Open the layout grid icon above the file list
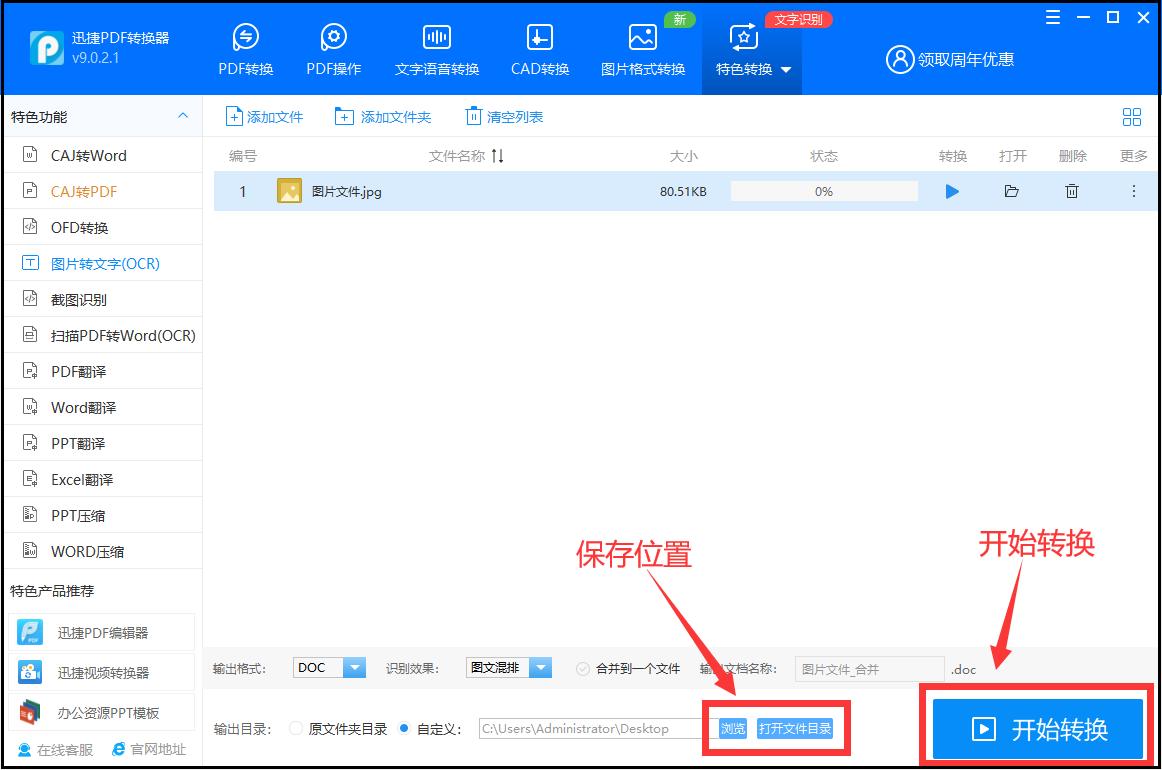1162x770 pixels. (x=1132, y=116)
